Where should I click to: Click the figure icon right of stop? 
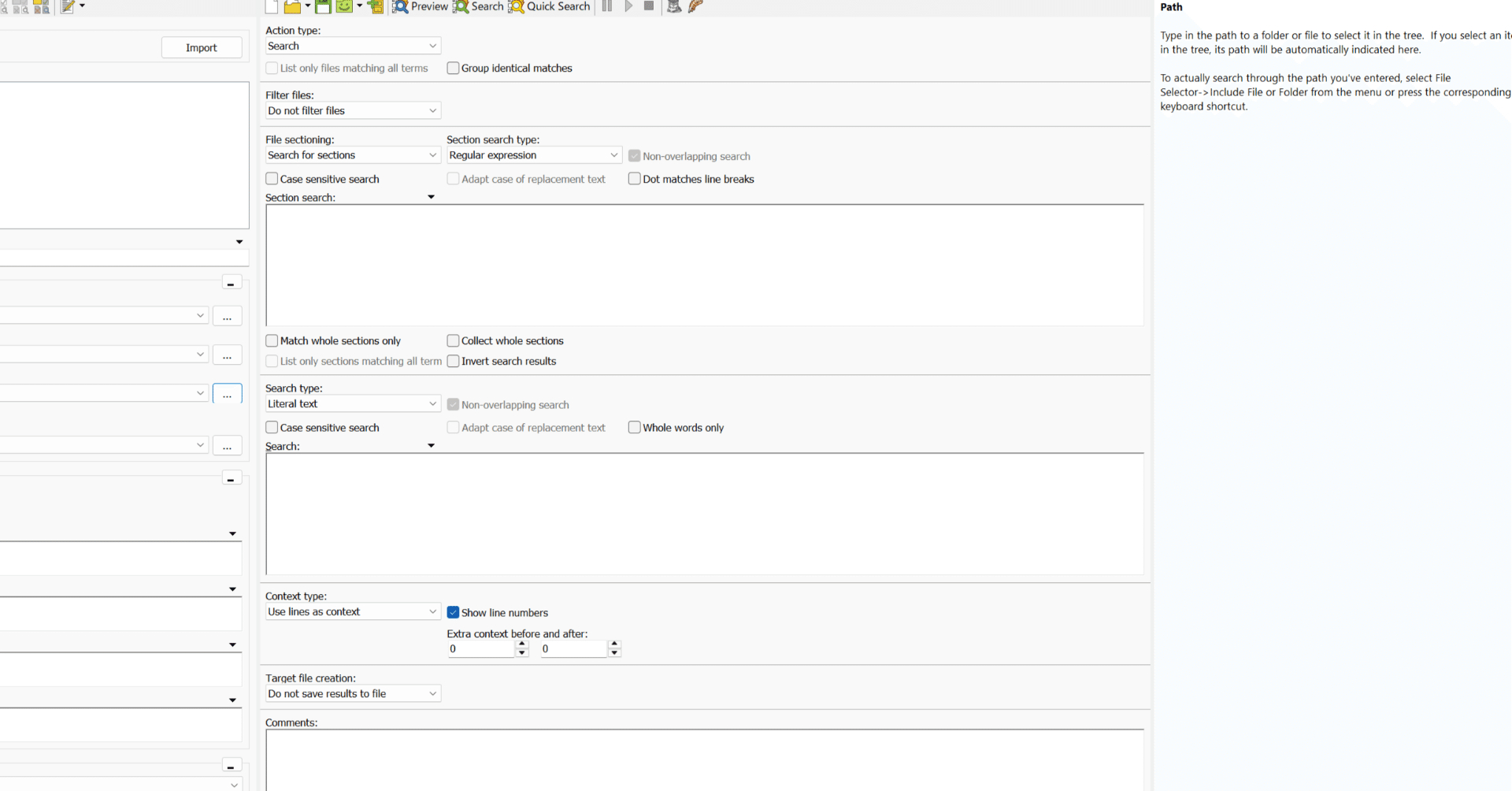[674, 6]
